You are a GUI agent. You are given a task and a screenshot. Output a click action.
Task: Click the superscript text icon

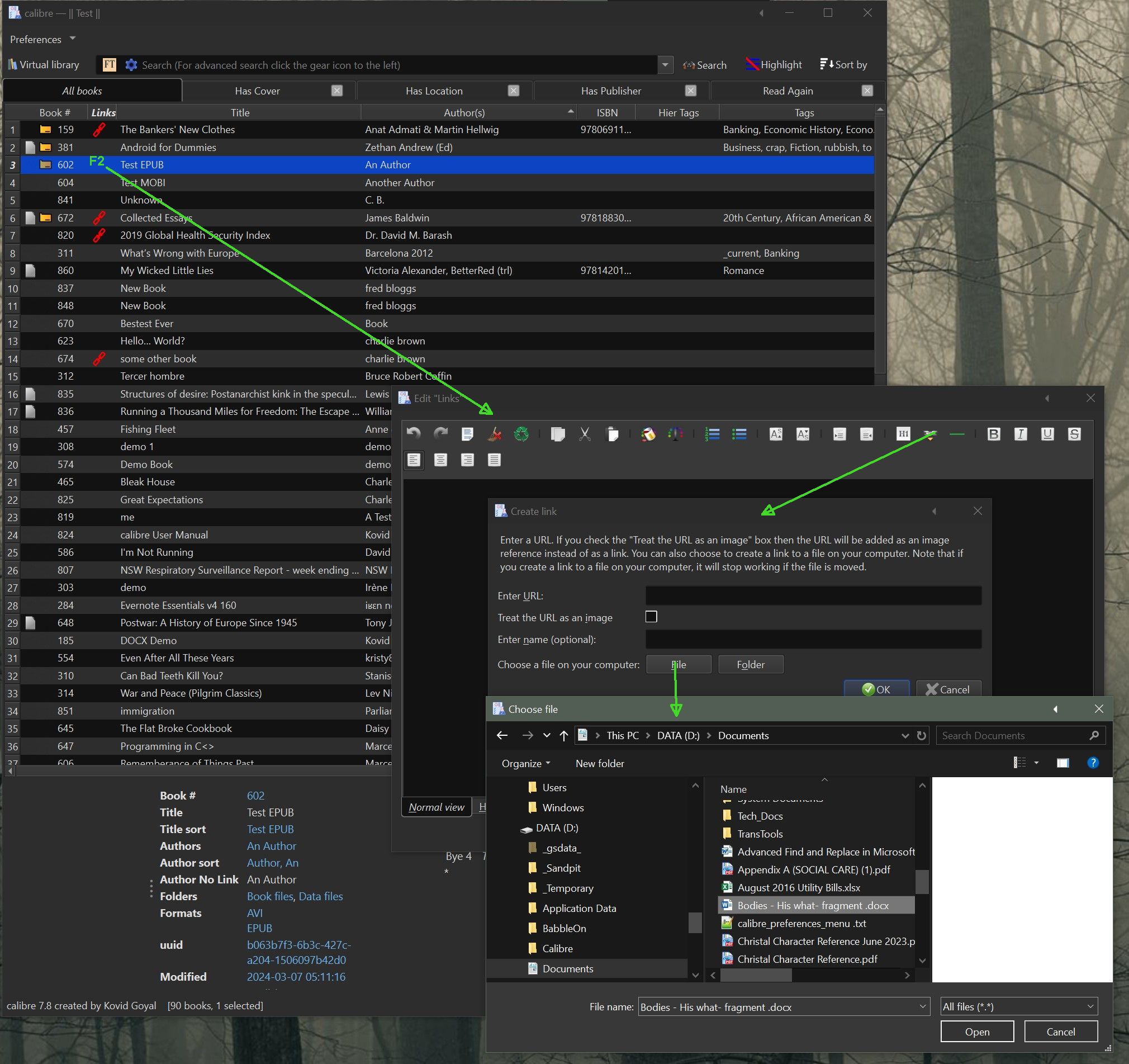coord(776,434)
